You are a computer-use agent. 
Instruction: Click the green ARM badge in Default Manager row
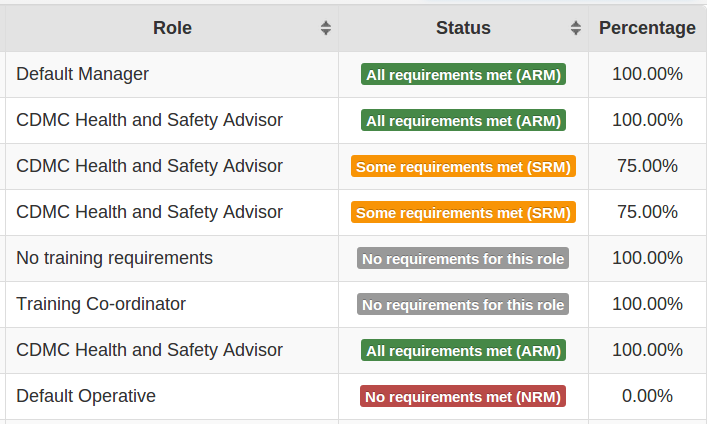click(x=463, y=75)
